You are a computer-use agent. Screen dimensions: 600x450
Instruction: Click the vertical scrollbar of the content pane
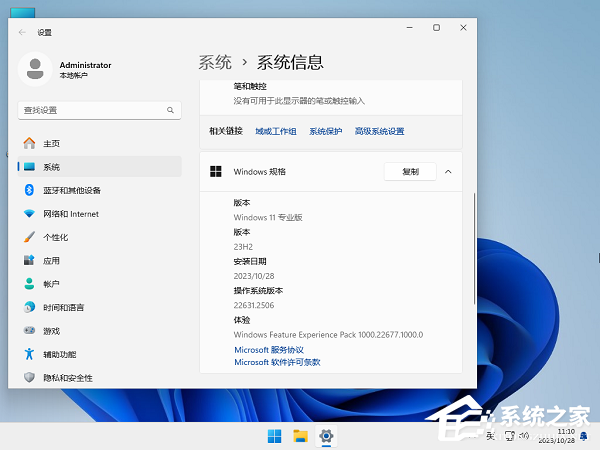coord(474,249)
